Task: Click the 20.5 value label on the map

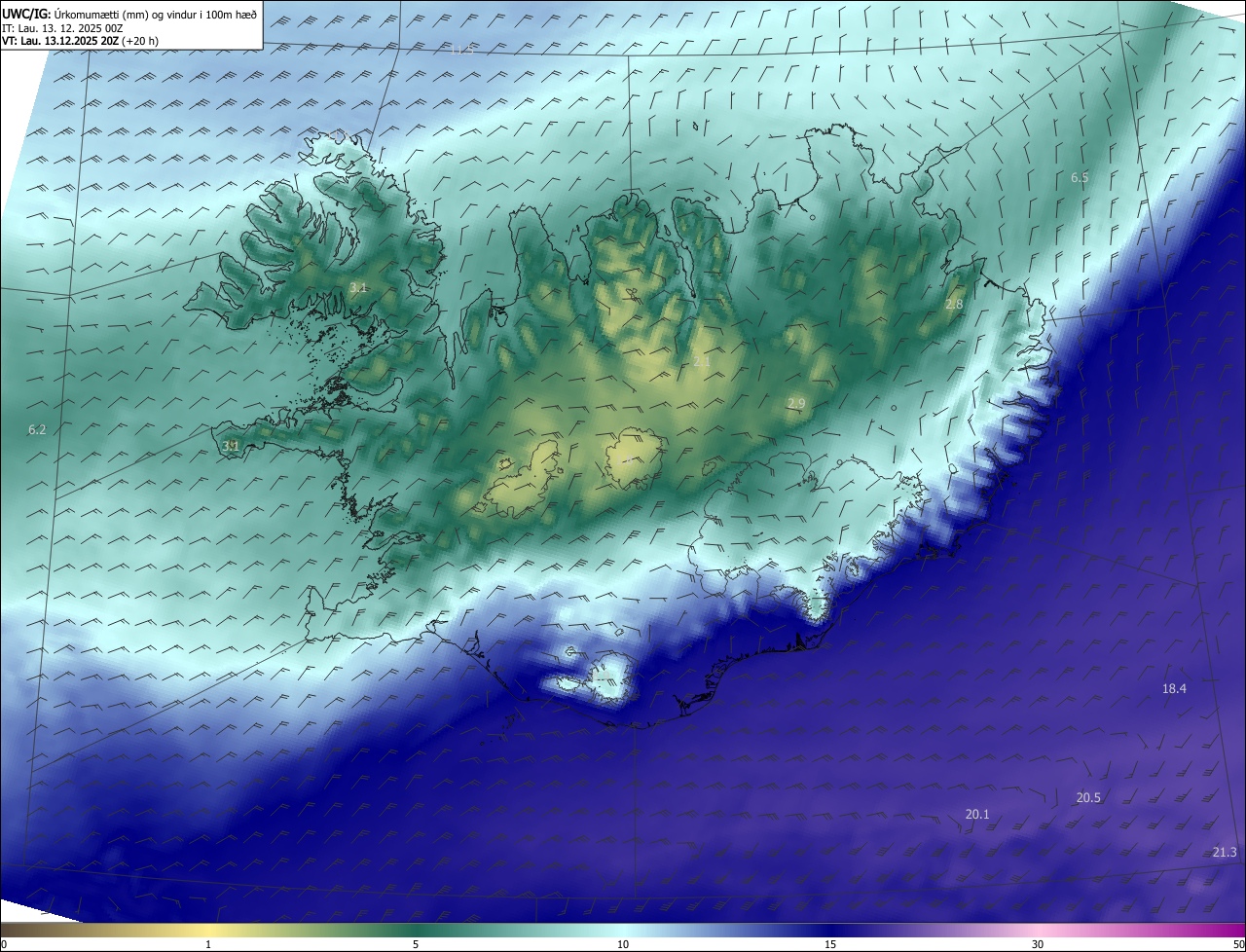Action: tap(1088, 797)
